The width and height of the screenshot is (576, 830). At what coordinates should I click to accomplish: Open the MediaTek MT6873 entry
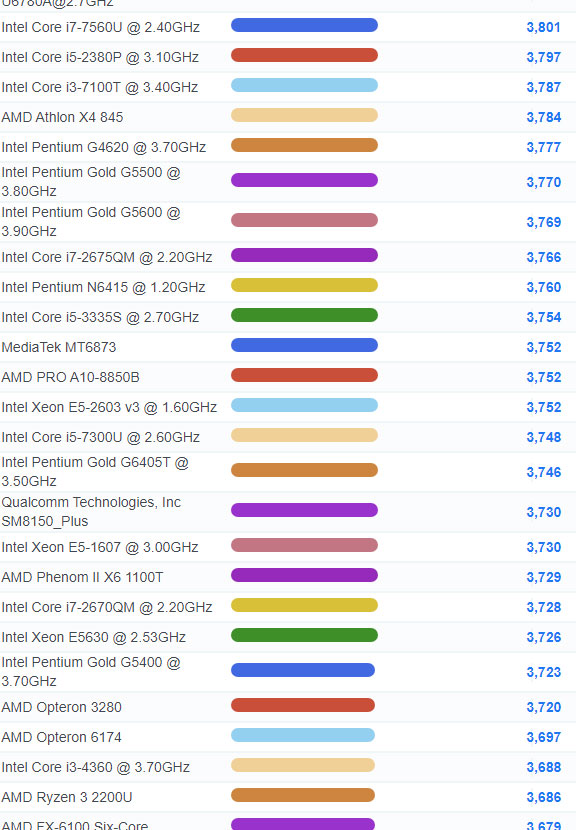59,347
